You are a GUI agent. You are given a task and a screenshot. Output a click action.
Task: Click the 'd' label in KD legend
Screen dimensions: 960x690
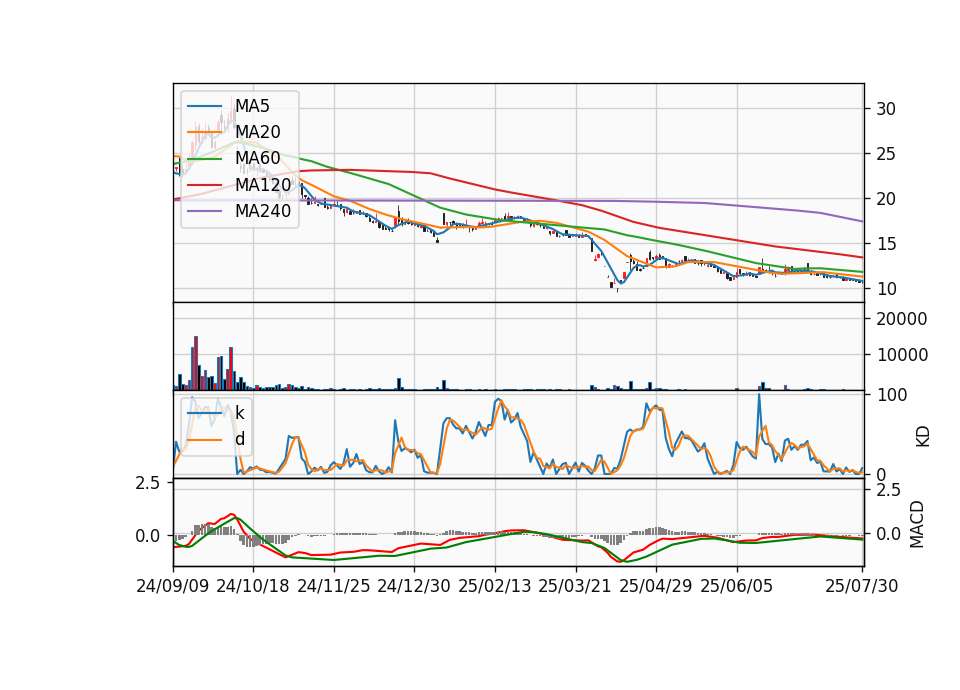[240, 439]
